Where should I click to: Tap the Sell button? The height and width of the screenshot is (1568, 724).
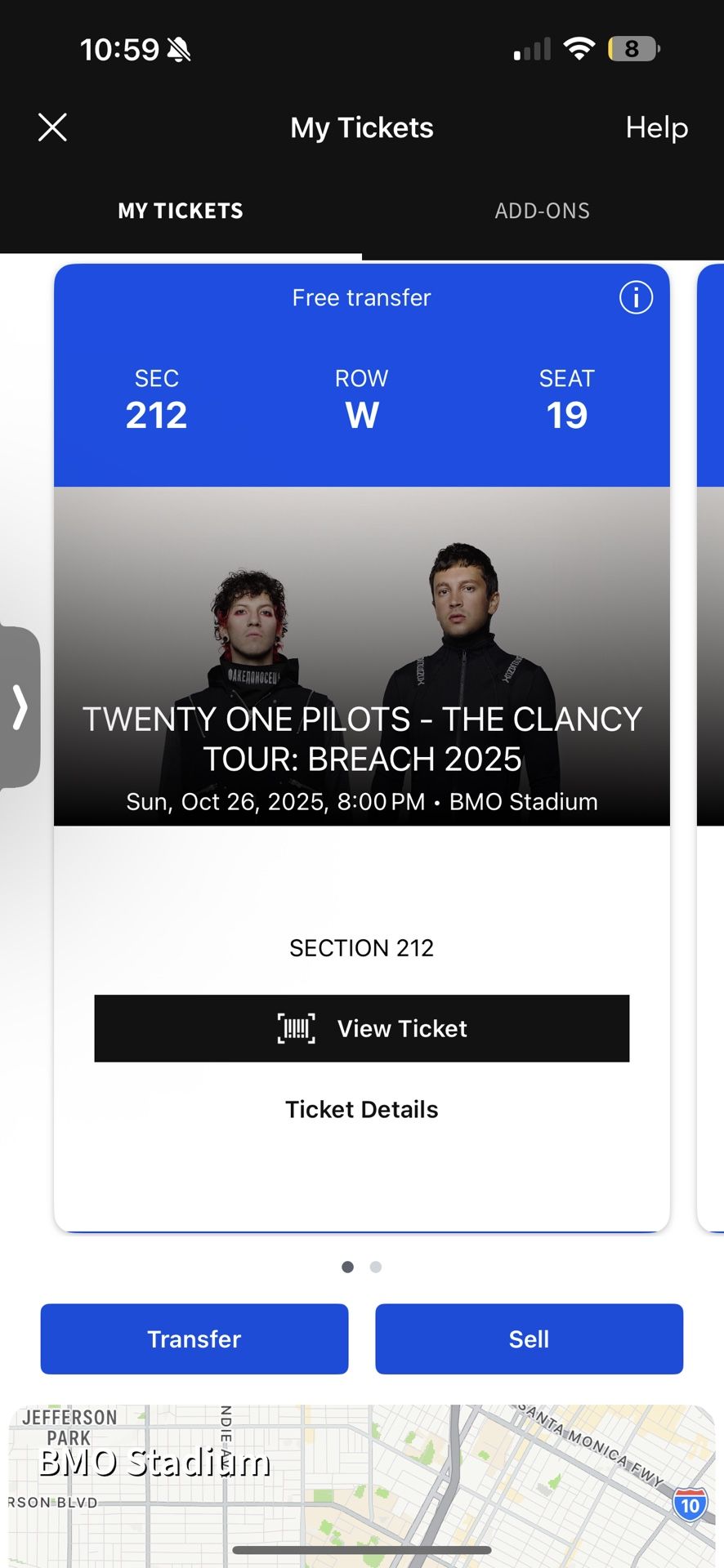(x=530, y=1339)
